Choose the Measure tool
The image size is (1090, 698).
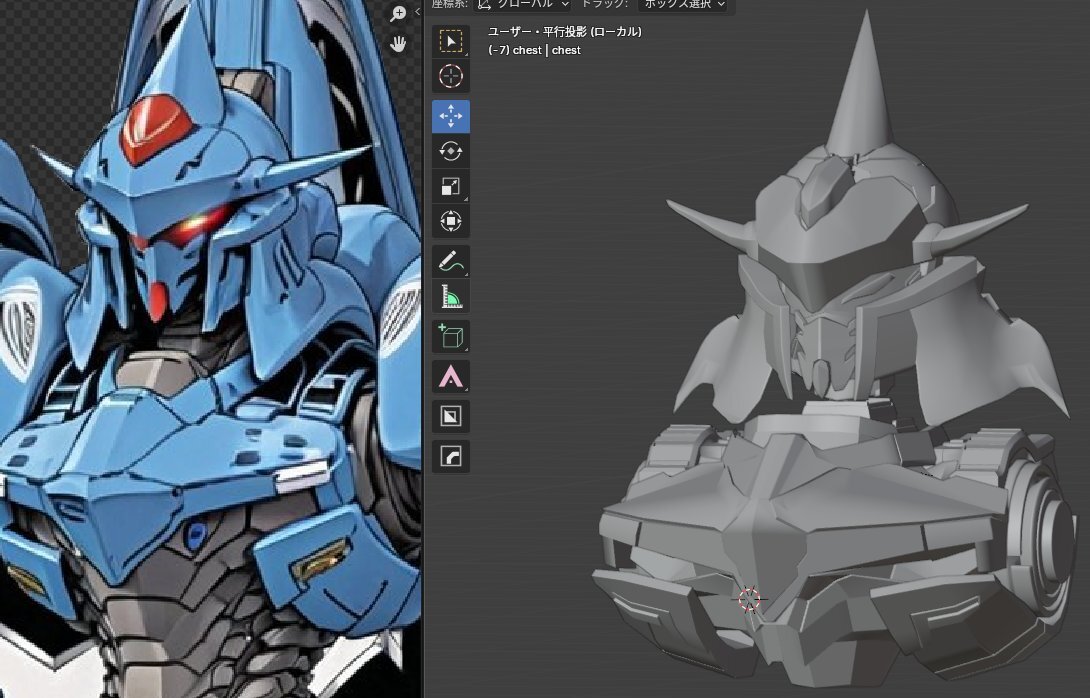450,297
